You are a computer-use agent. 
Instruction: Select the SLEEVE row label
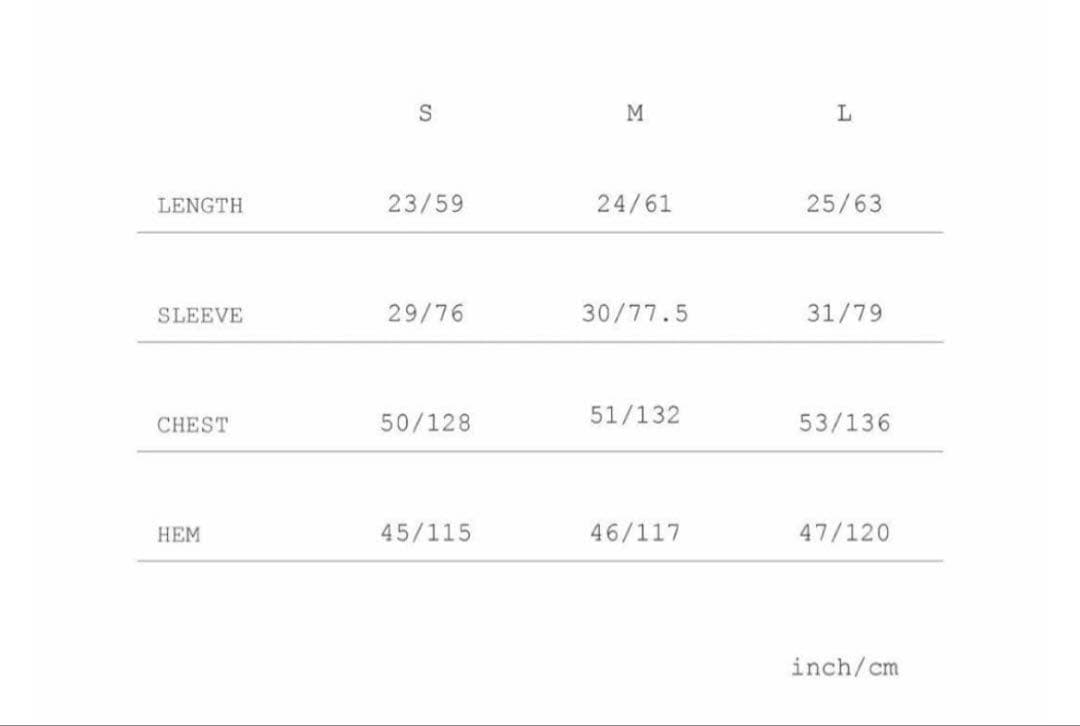click(x=200, y=316)
